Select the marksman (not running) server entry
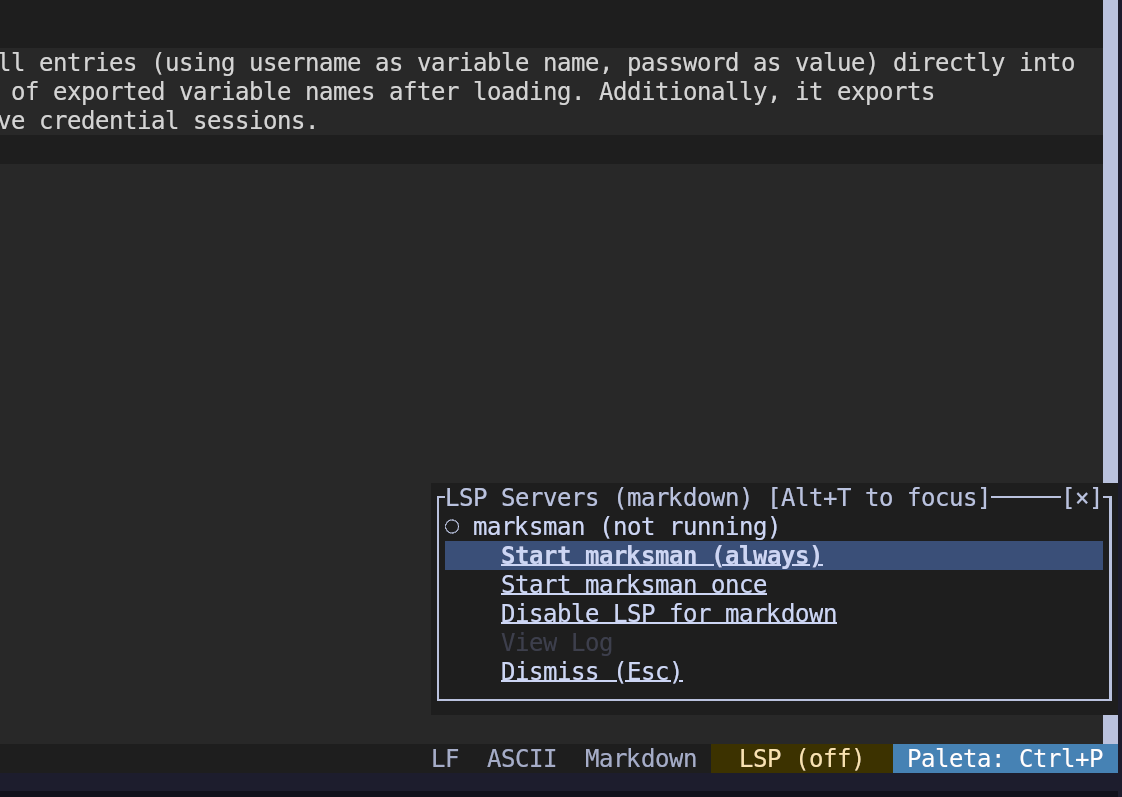The image size is (1122, 797). [625, 527]
